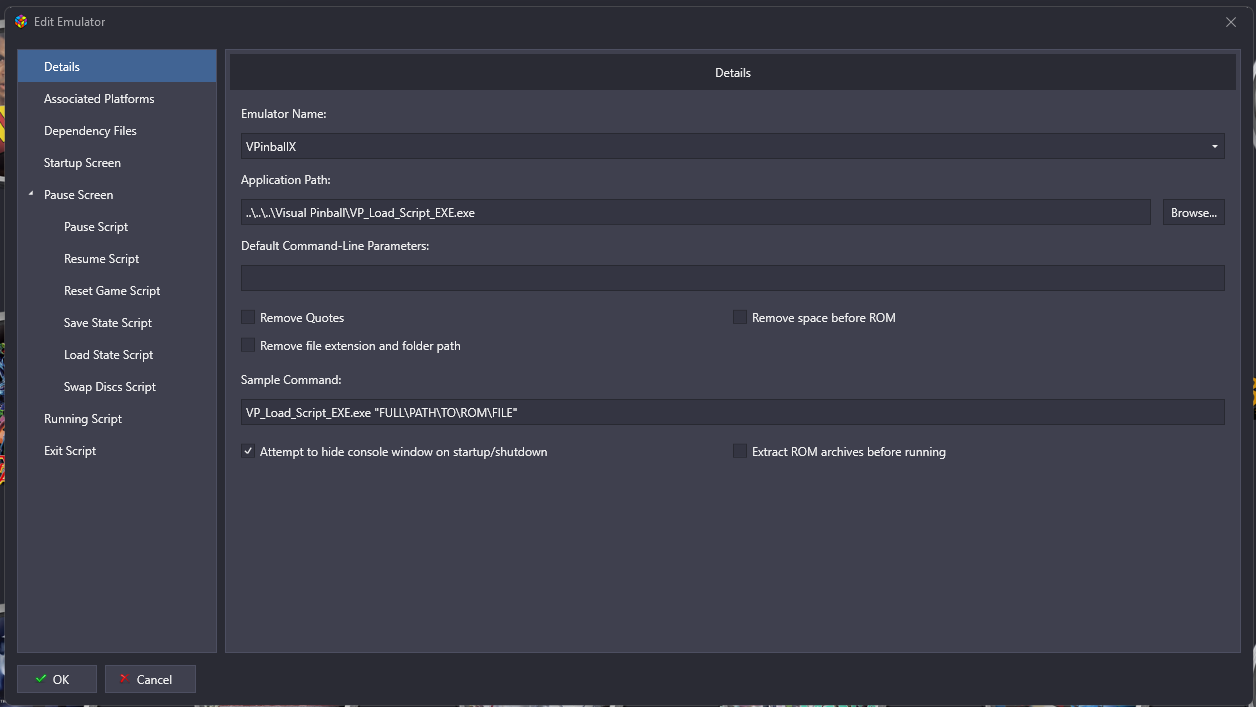This screenshot has height=707, width=1256.
Task: Open the Associated Platforms section
Action: pos(117,98)
